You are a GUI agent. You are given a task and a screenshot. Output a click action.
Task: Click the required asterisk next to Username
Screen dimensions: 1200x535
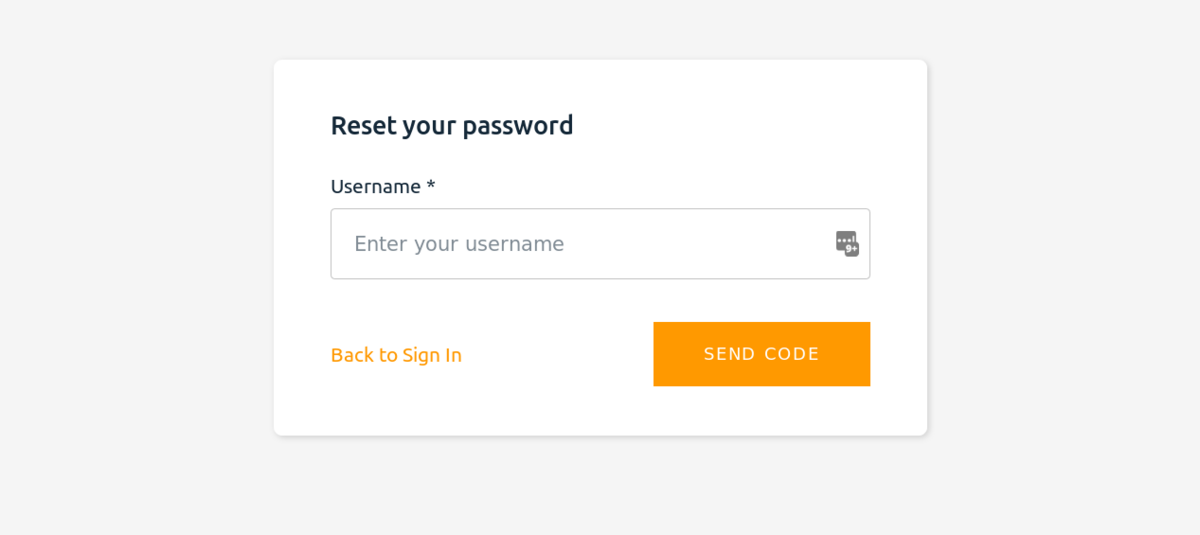431,184
